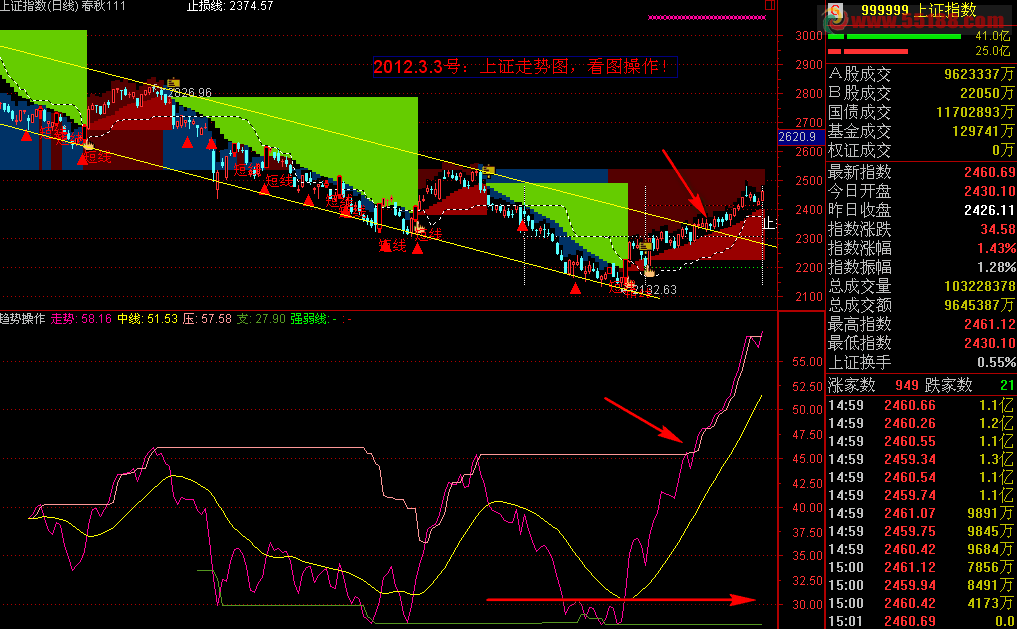Click the 指数涨跌 34.58 row

921,229
